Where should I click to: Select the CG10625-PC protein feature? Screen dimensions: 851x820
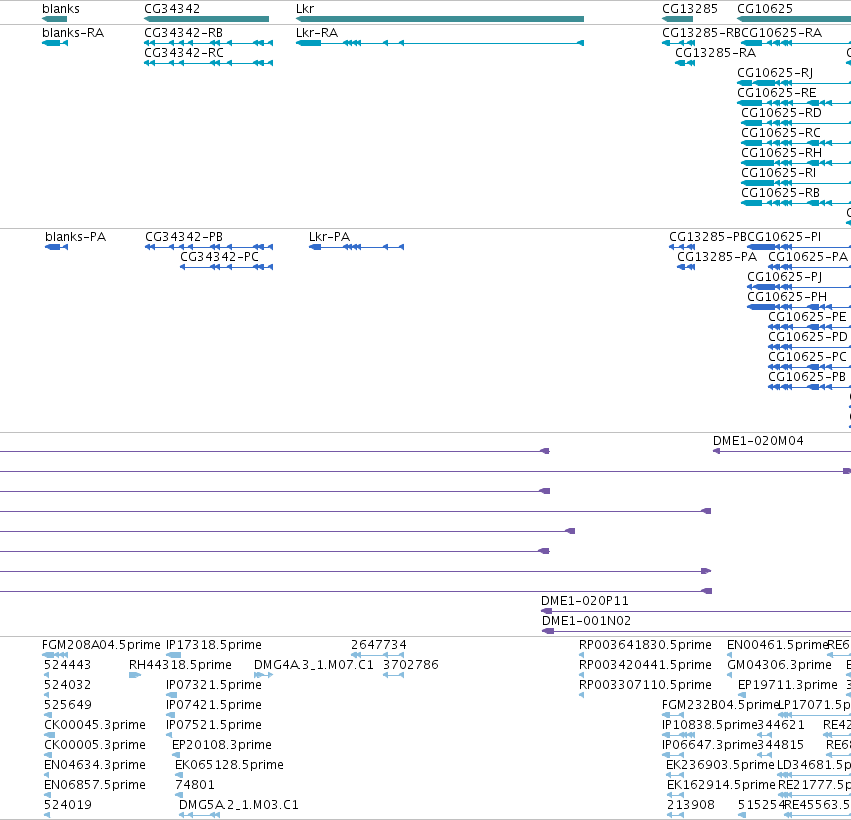[x=809, y=367]
